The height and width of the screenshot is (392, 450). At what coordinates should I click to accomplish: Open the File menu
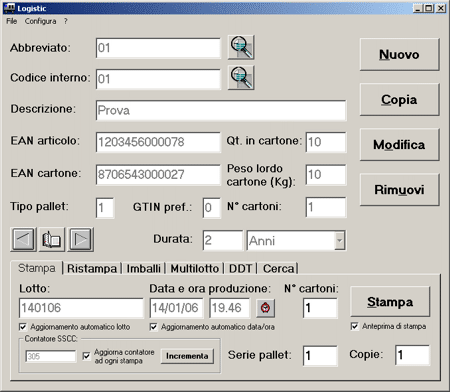[11, 21]
